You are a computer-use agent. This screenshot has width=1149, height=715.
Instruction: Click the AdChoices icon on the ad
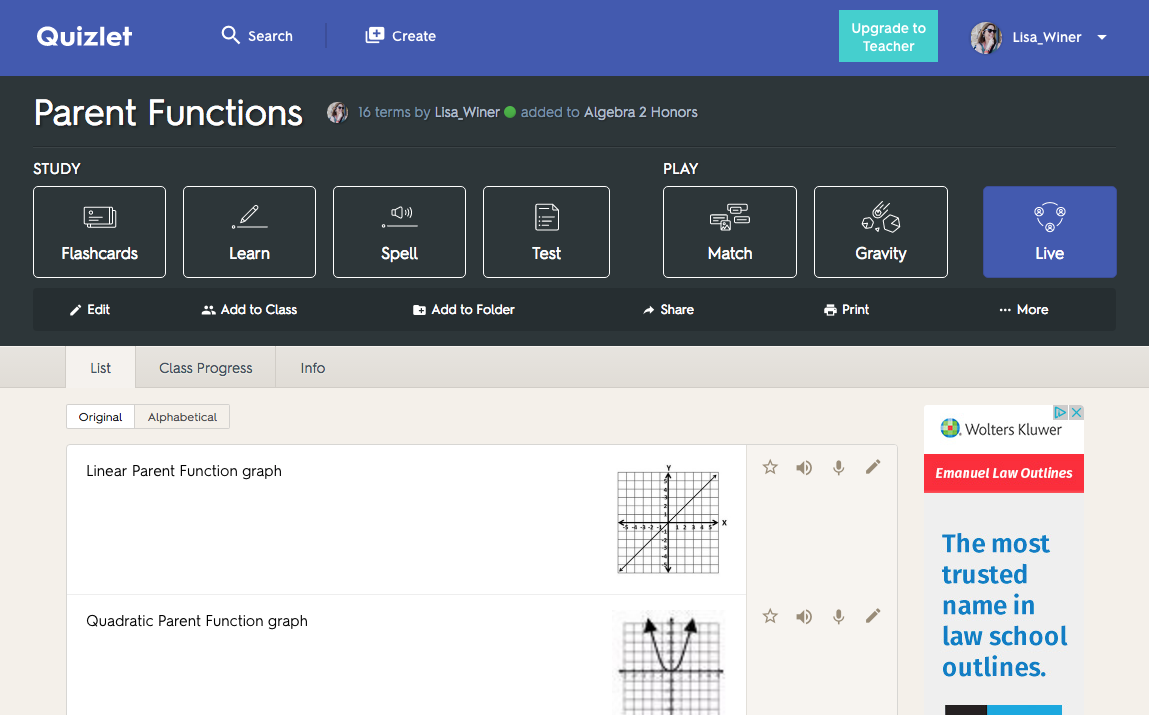pyautogui.click(x=1060, y=412)
